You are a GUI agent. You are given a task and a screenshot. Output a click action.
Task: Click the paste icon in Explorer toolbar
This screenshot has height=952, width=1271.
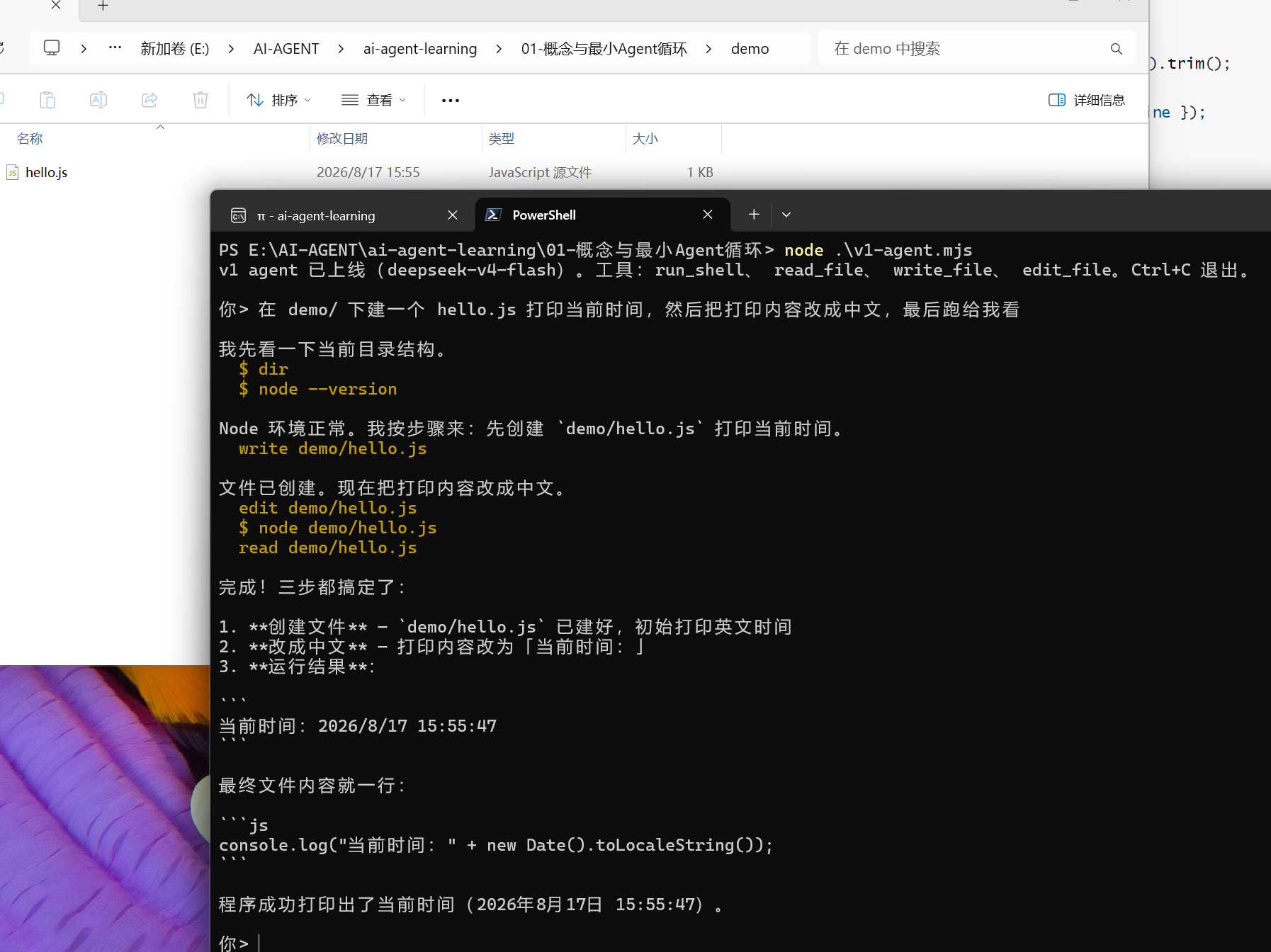pyautogui.click(x=47, y=100)
